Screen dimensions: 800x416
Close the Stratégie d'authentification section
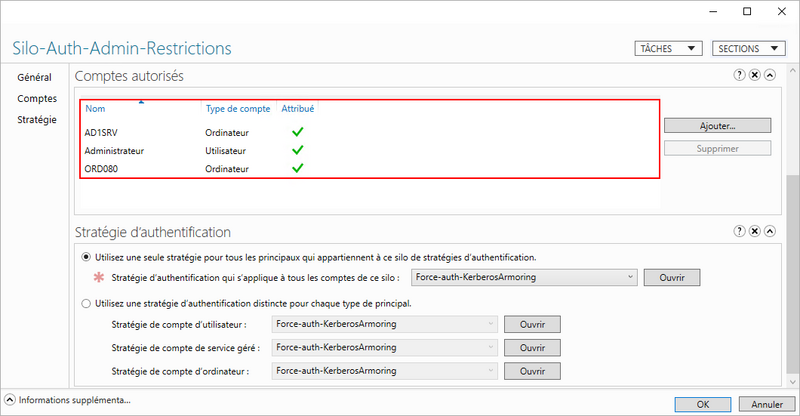click(755, 231)
